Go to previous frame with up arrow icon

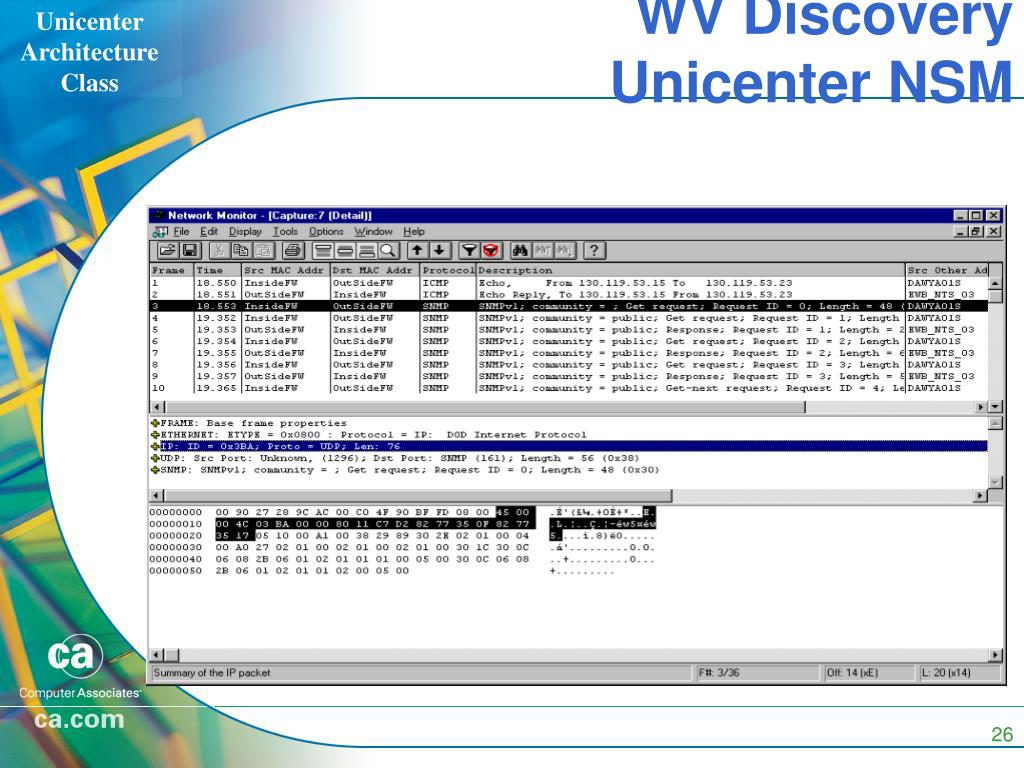tap(417, 251)
